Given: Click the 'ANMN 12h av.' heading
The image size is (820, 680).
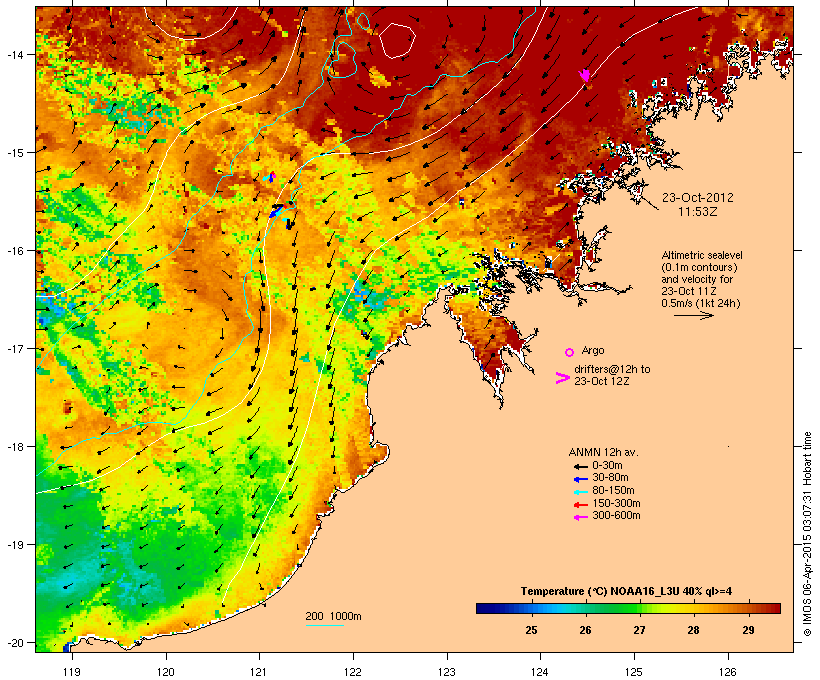Looking at the screenshot, I should (x=603, y=452).
